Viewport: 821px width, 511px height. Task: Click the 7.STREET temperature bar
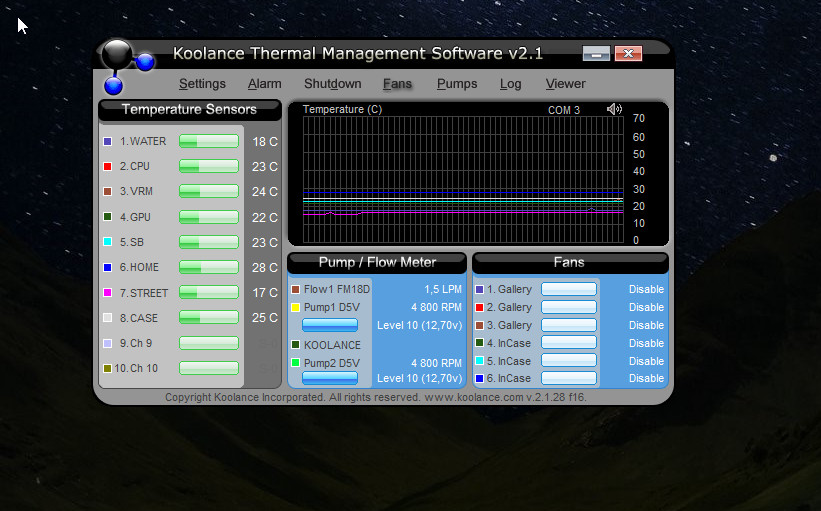[x=209, y=292]
